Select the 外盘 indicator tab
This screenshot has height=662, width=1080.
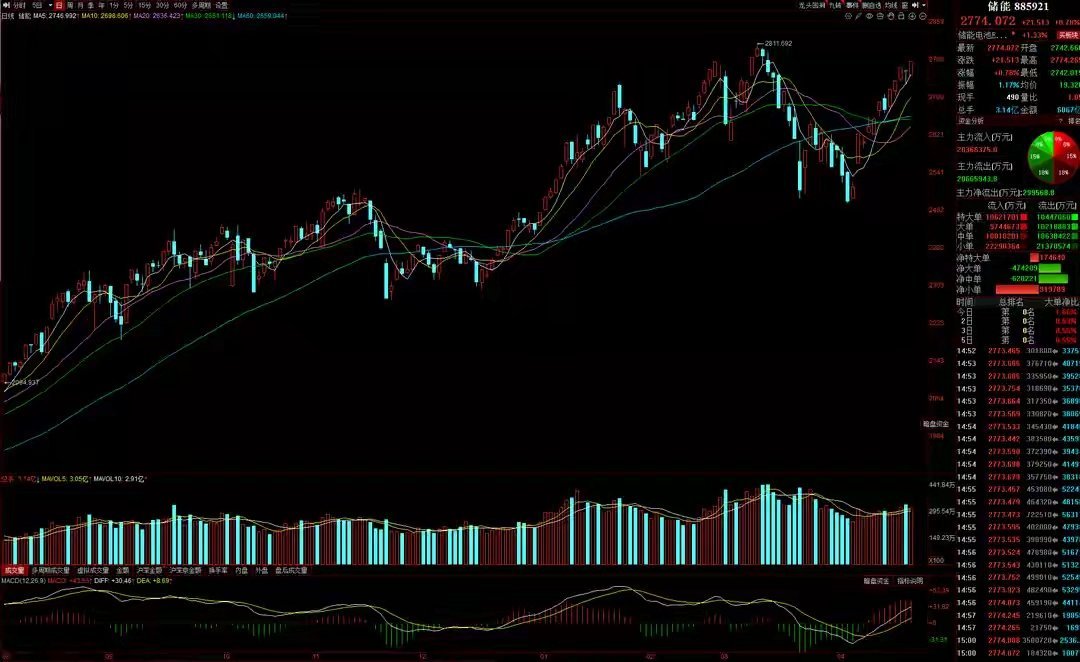262,570
